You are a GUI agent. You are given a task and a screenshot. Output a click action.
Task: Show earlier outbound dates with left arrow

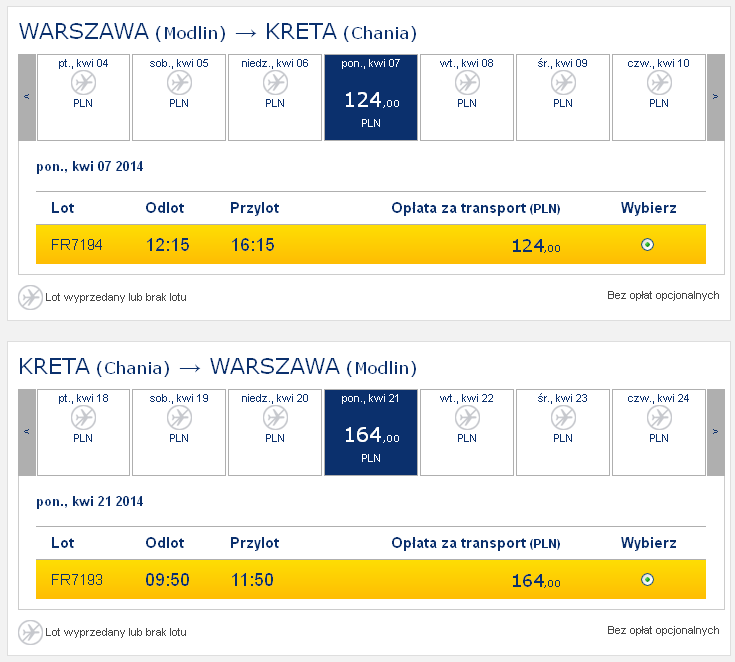click(27, 97)
